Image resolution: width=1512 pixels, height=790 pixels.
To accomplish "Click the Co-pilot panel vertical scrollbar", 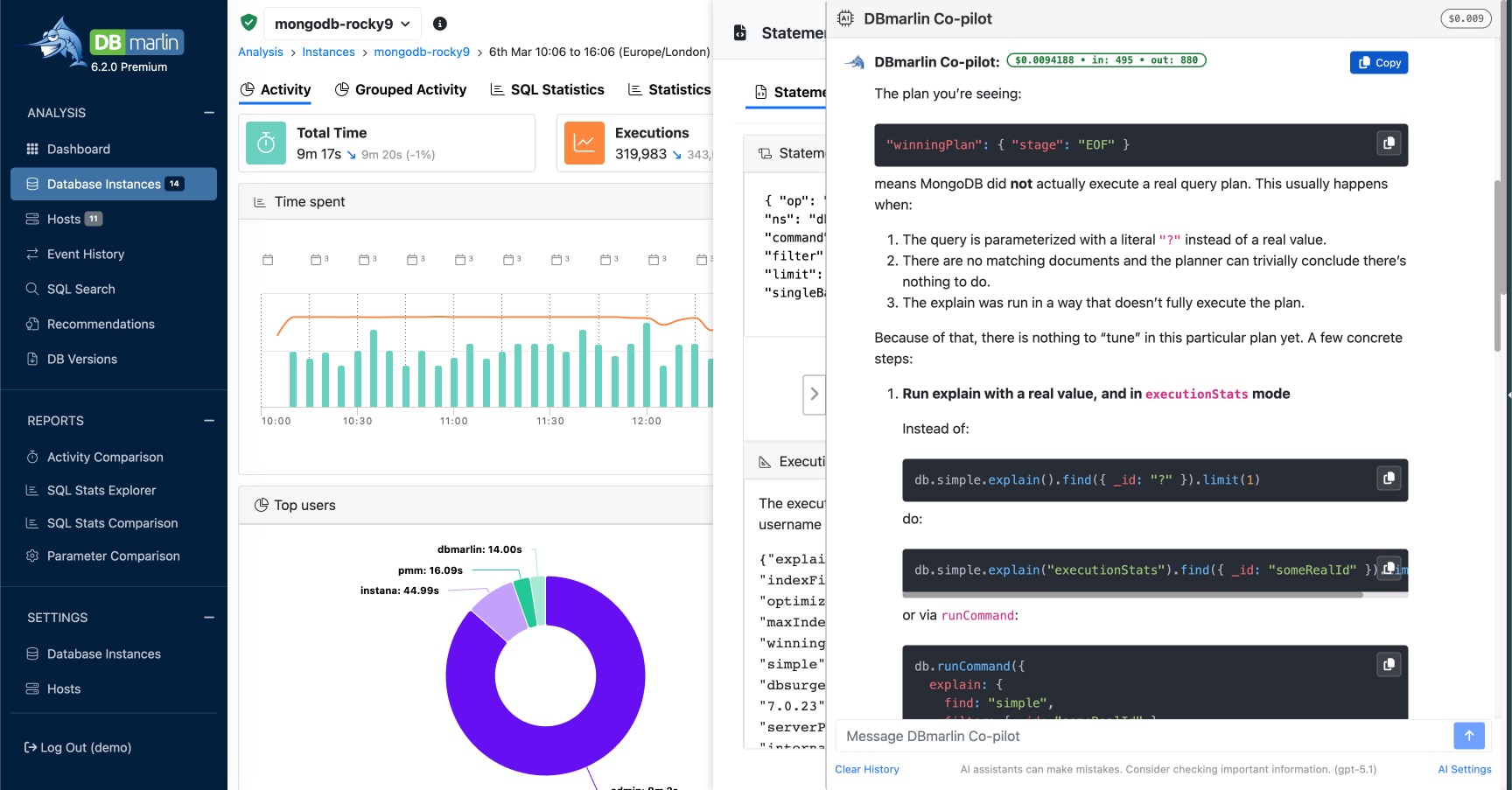I will point(1497,267).
